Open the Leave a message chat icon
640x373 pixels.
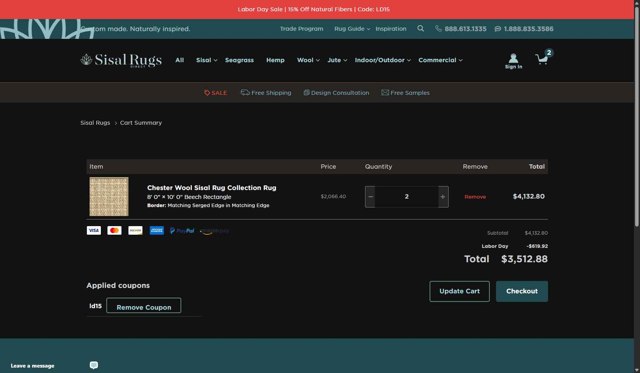pos(93,365)
